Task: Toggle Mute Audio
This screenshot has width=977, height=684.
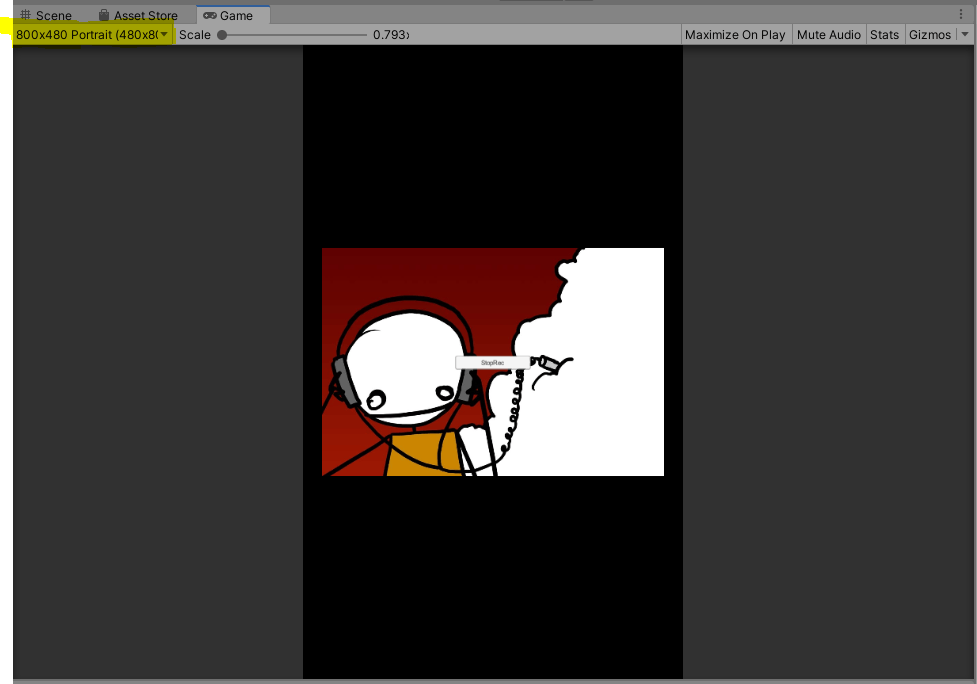Action: point(829,35)
